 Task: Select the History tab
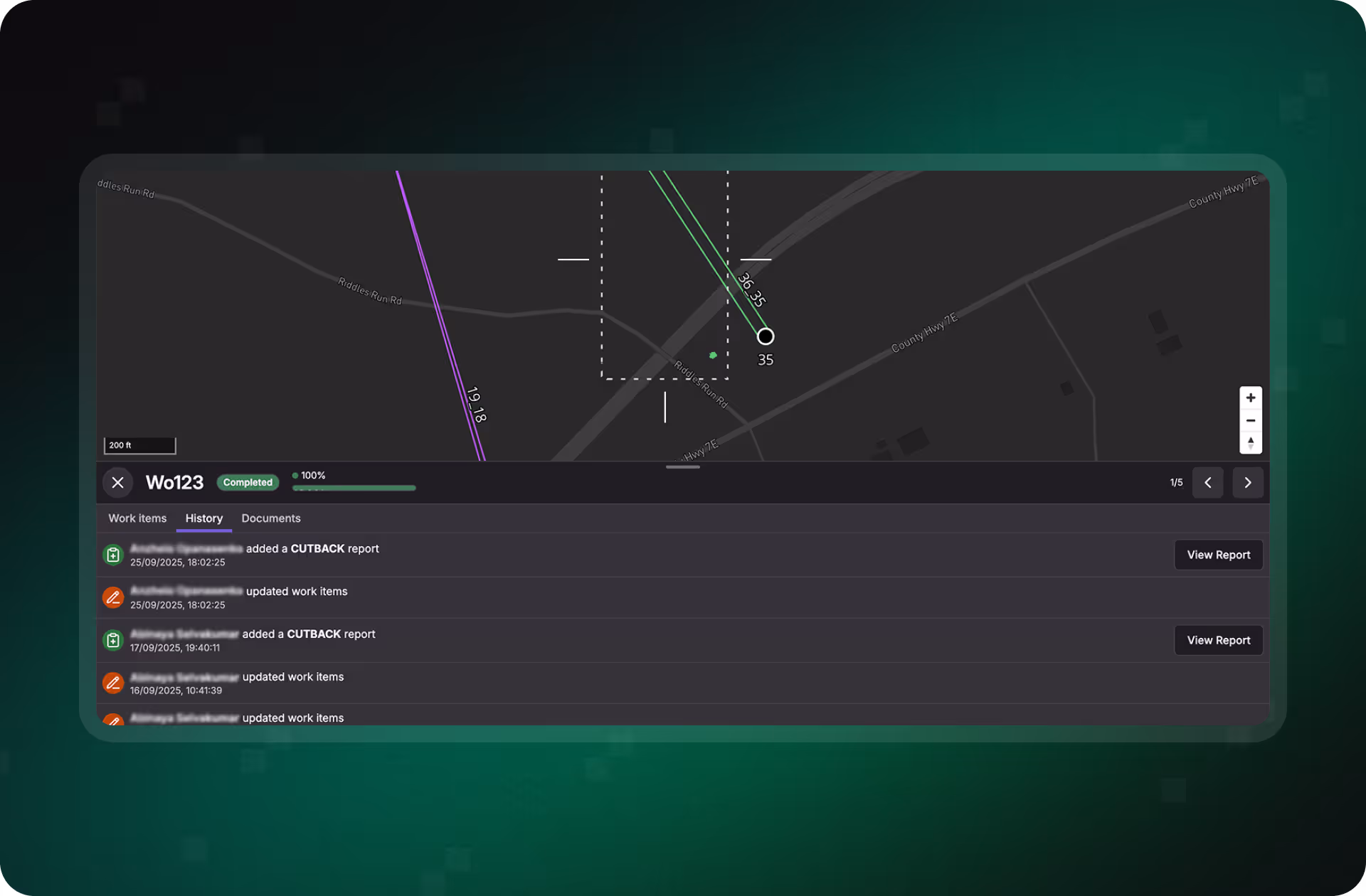pos(204,518)
